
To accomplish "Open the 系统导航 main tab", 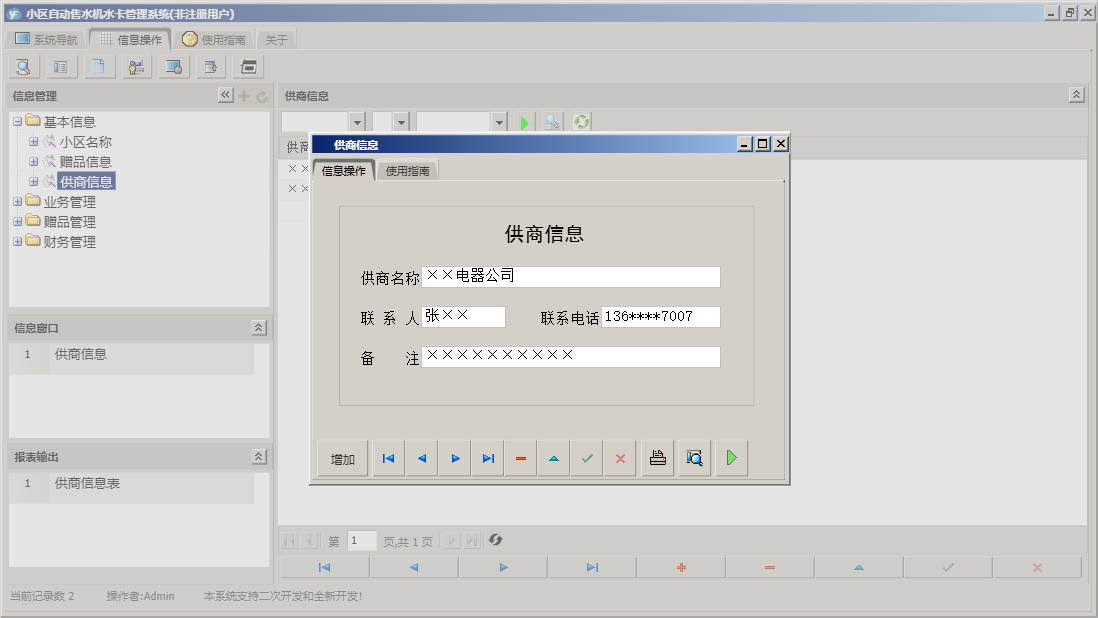I will [46, 40].
